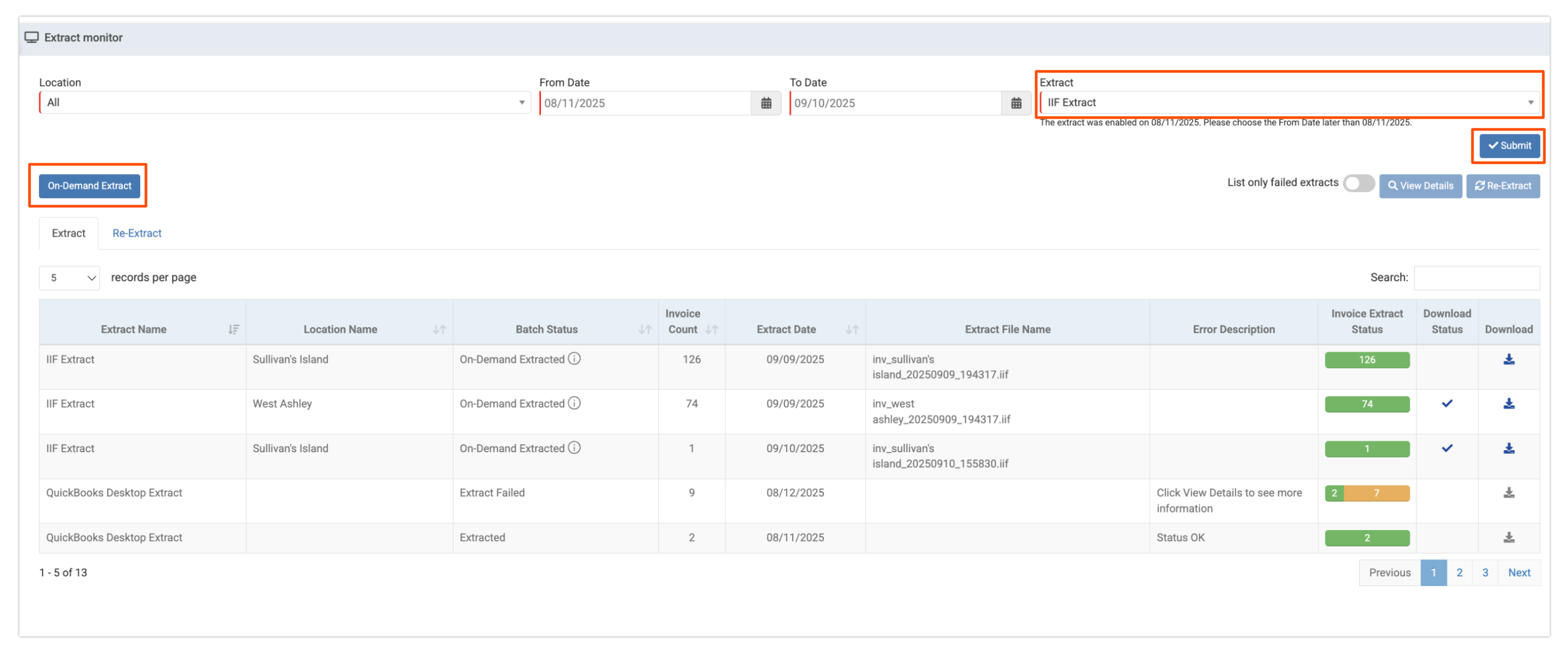The width and height of the screenshot is (1568, 653).
Task: Open the To Date calendar picker
Action: tap(1015, 103)
